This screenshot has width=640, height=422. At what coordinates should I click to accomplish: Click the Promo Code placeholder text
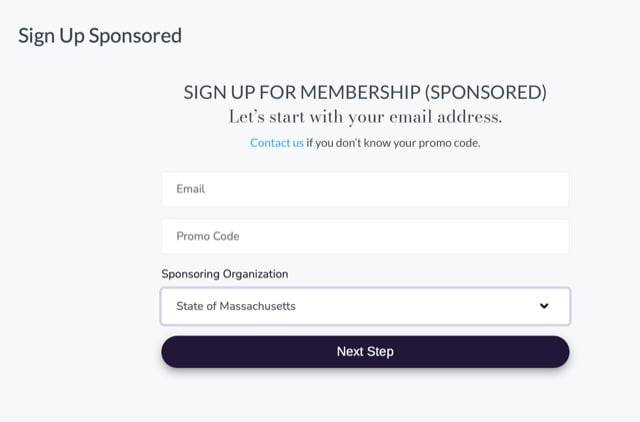(x=208, y=237)
